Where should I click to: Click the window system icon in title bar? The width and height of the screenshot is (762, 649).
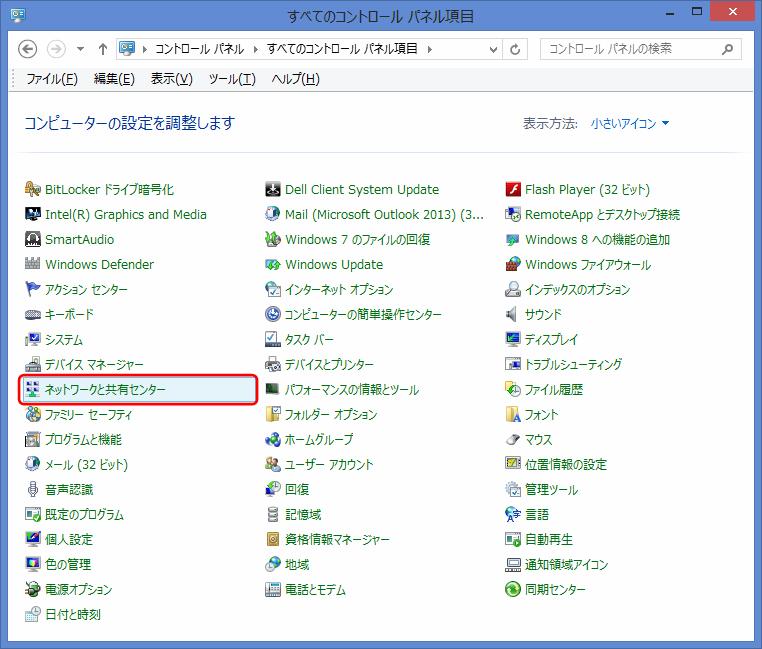click(x=17, y=15)
